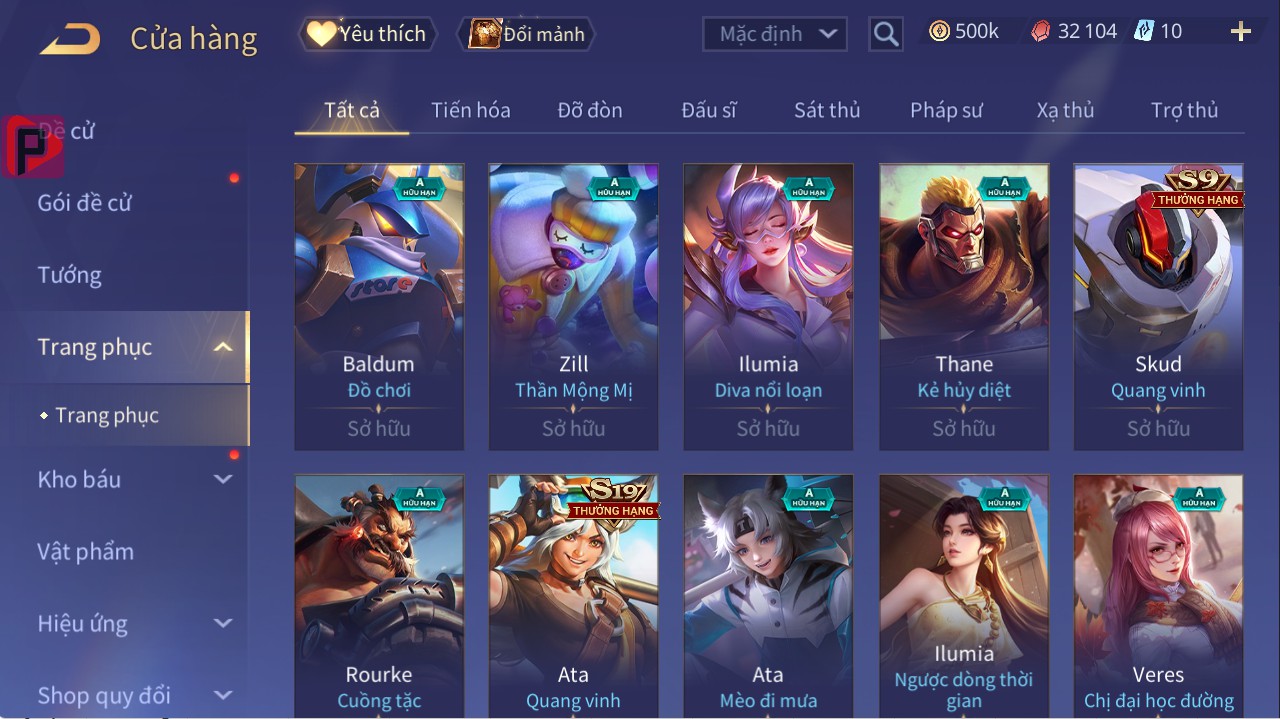Tap the blue voucher icon showing 10

1143,32
